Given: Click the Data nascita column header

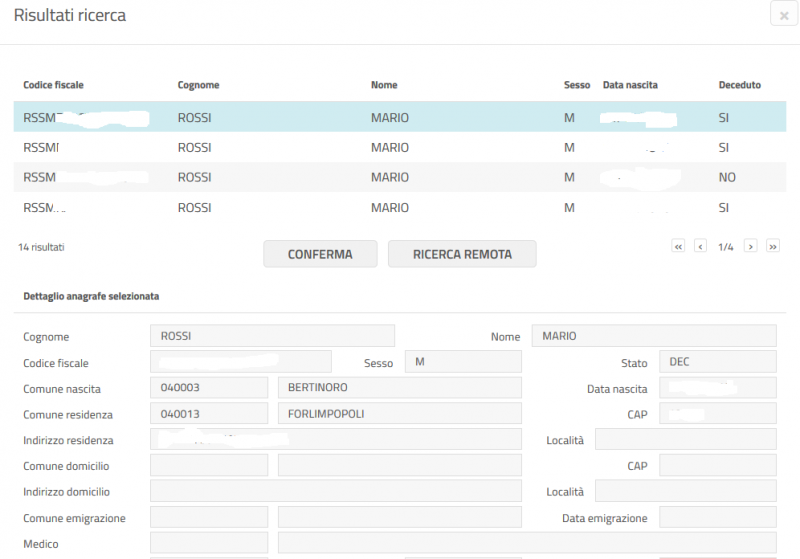Looking at the screenshot, I should 630,85.
